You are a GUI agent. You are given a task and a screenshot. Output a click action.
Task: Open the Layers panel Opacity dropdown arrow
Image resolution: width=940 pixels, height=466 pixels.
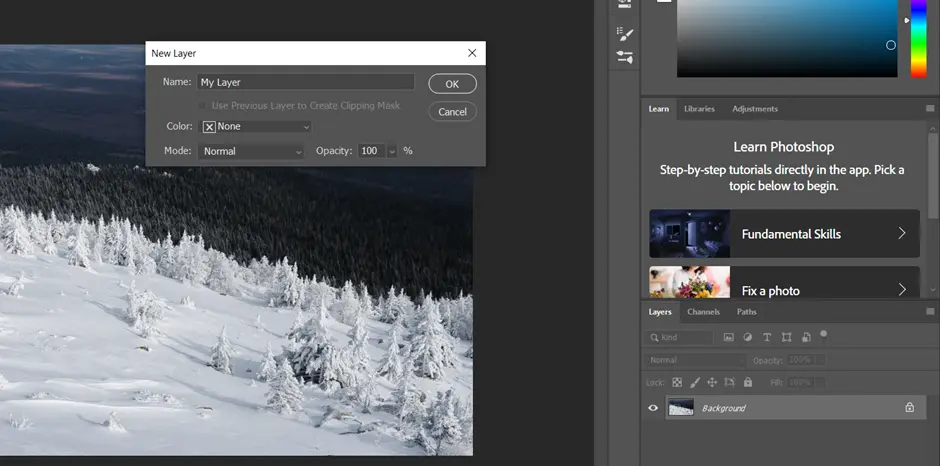[821, 360]
